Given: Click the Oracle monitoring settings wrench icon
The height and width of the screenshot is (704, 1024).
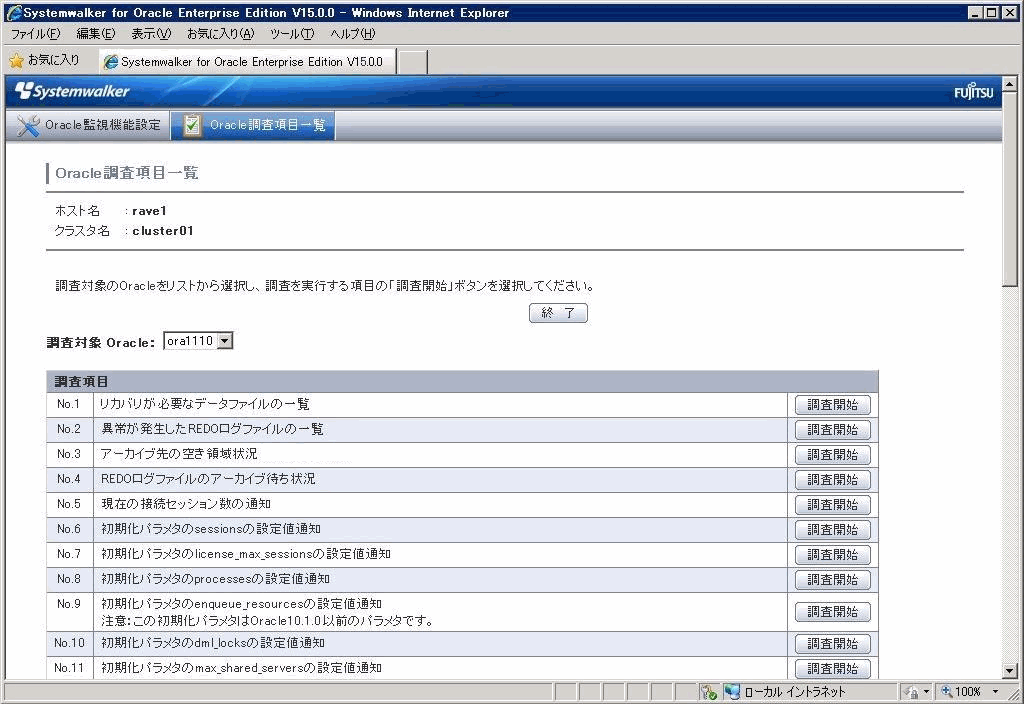Looking at the screenshot, I should click(x=28, y=125).
